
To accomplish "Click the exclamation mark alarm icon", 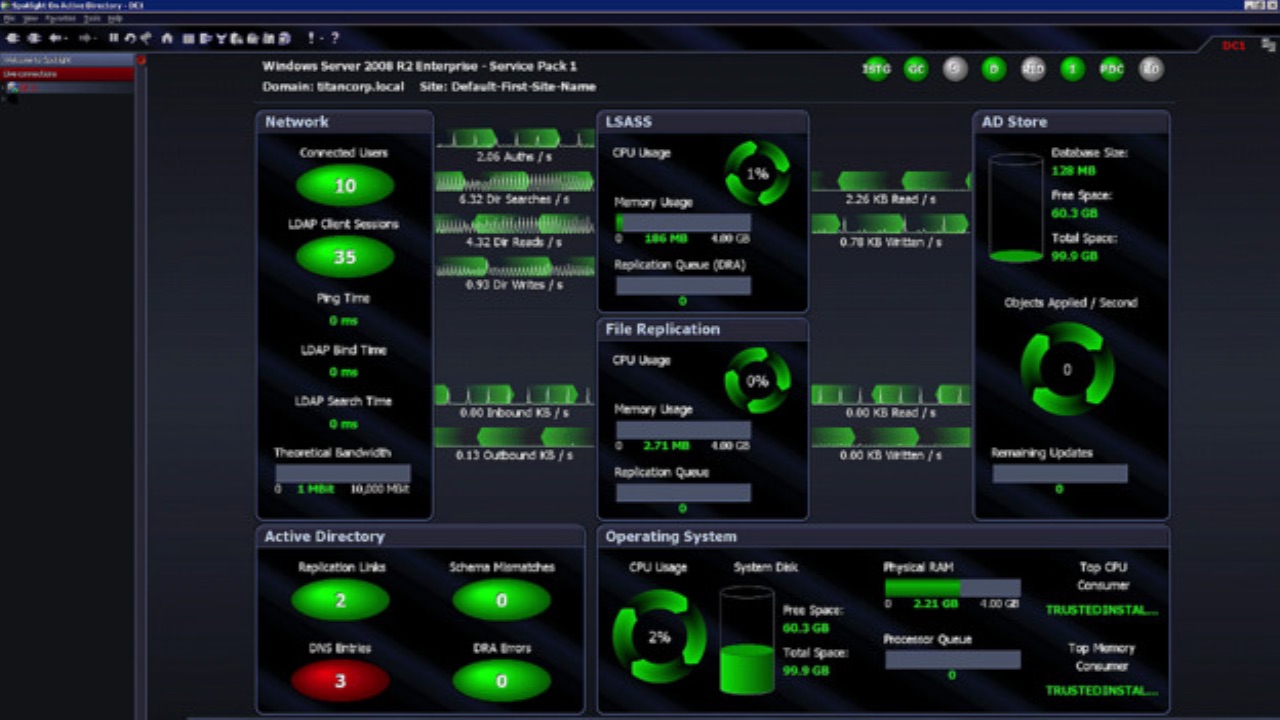I will (x=311, y=38).
